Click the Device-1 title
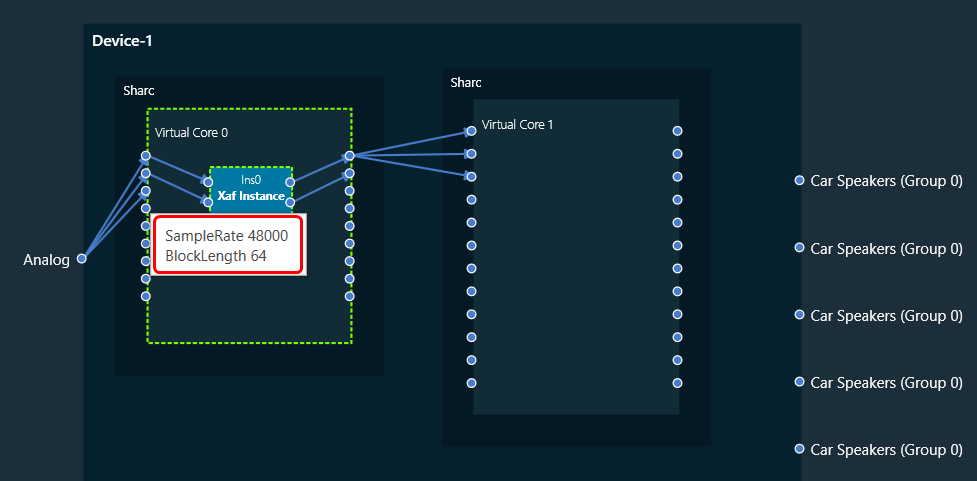 tap(121, 41)
